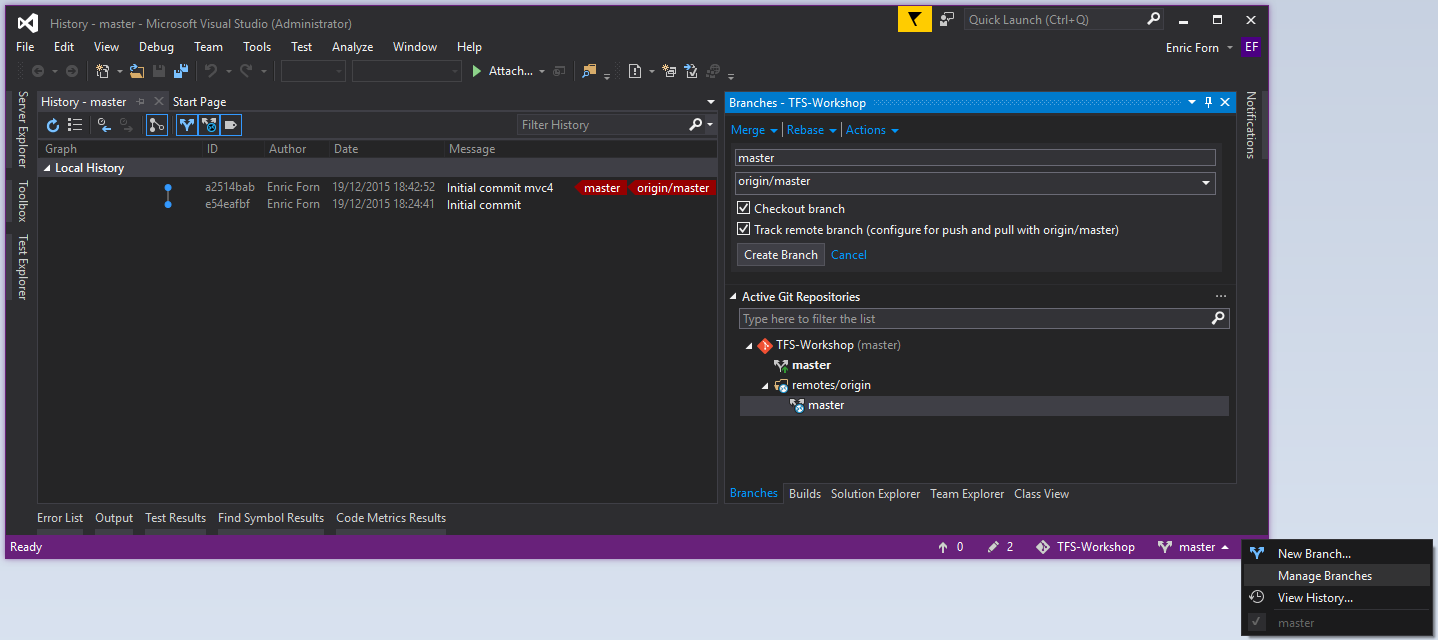This screenshot has width=1438, height=640.
Task: Toggle list view in History toolbar
Action: tap(75, 125)
